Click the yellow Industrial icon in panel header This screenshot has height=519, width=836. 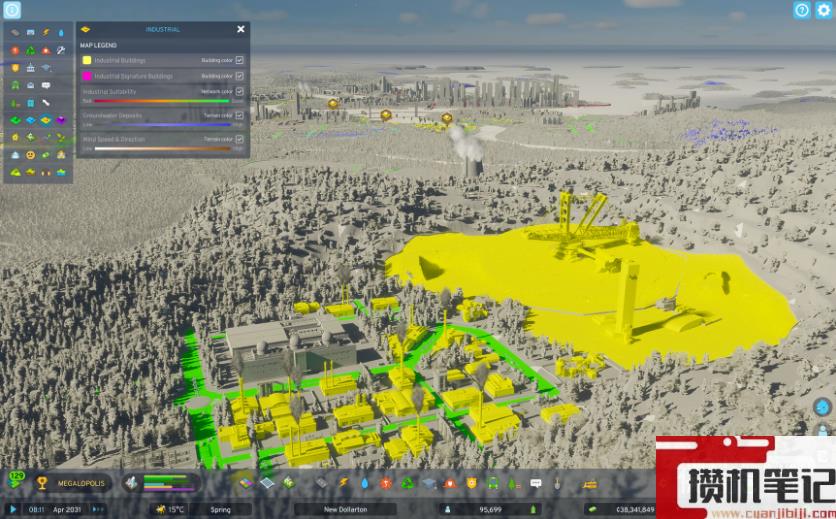click(x=85, y=29)
